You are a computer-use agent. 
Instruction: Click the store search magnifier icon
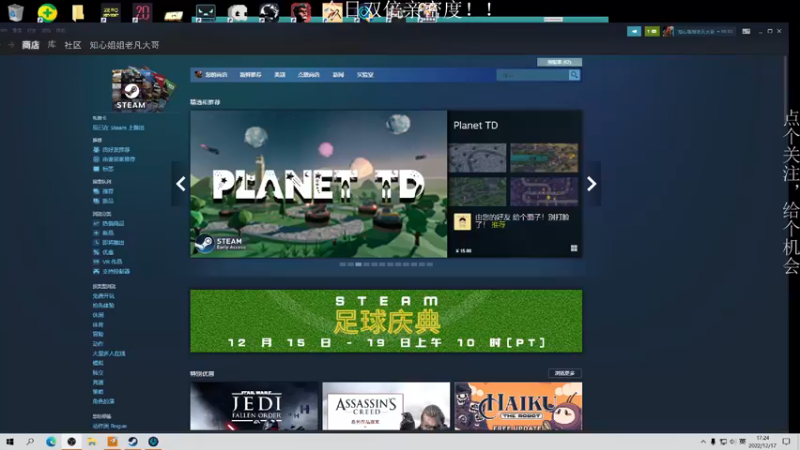coord(574,75)
